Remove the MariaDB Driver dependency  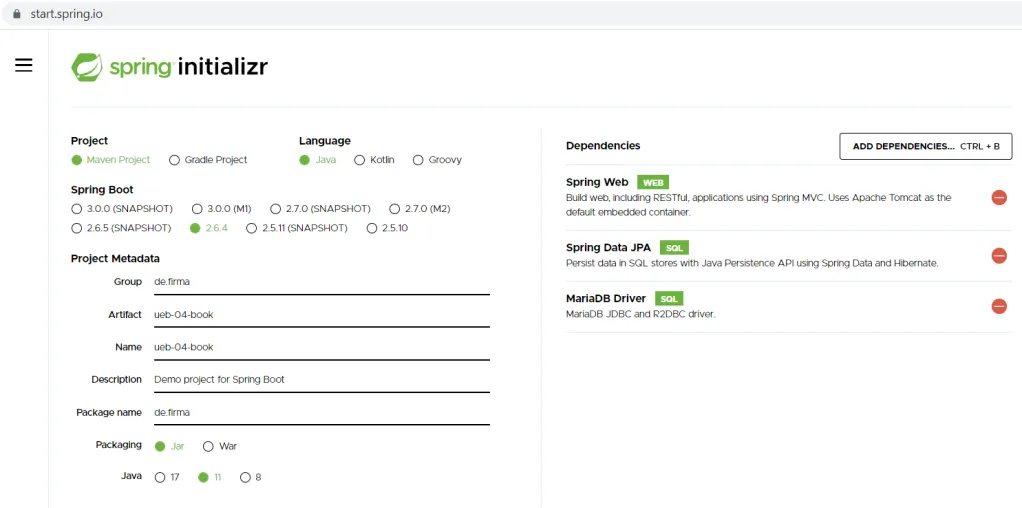point(999,306)
